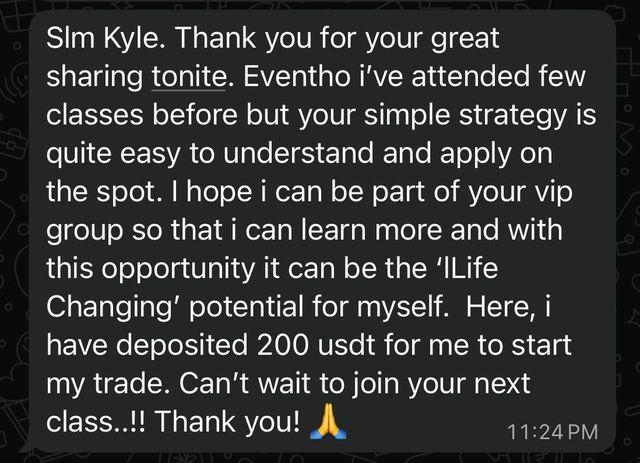Viewport: 640px width, 463px height.
Task: Click the word "trade." in the message
Action: pos(128,383)
